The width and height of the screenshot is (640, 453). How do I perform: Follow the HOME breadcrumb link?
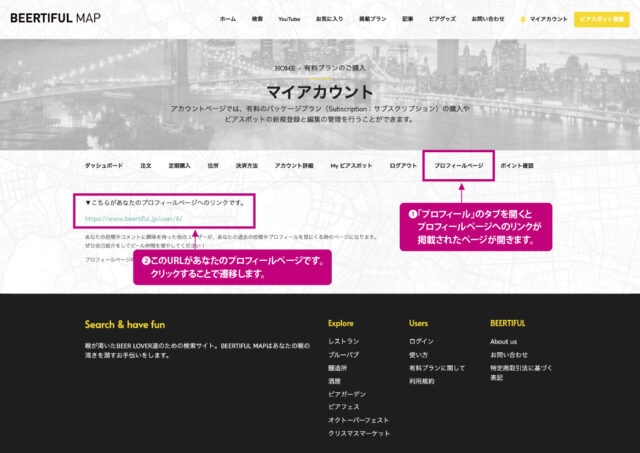[x=284, y=68]
